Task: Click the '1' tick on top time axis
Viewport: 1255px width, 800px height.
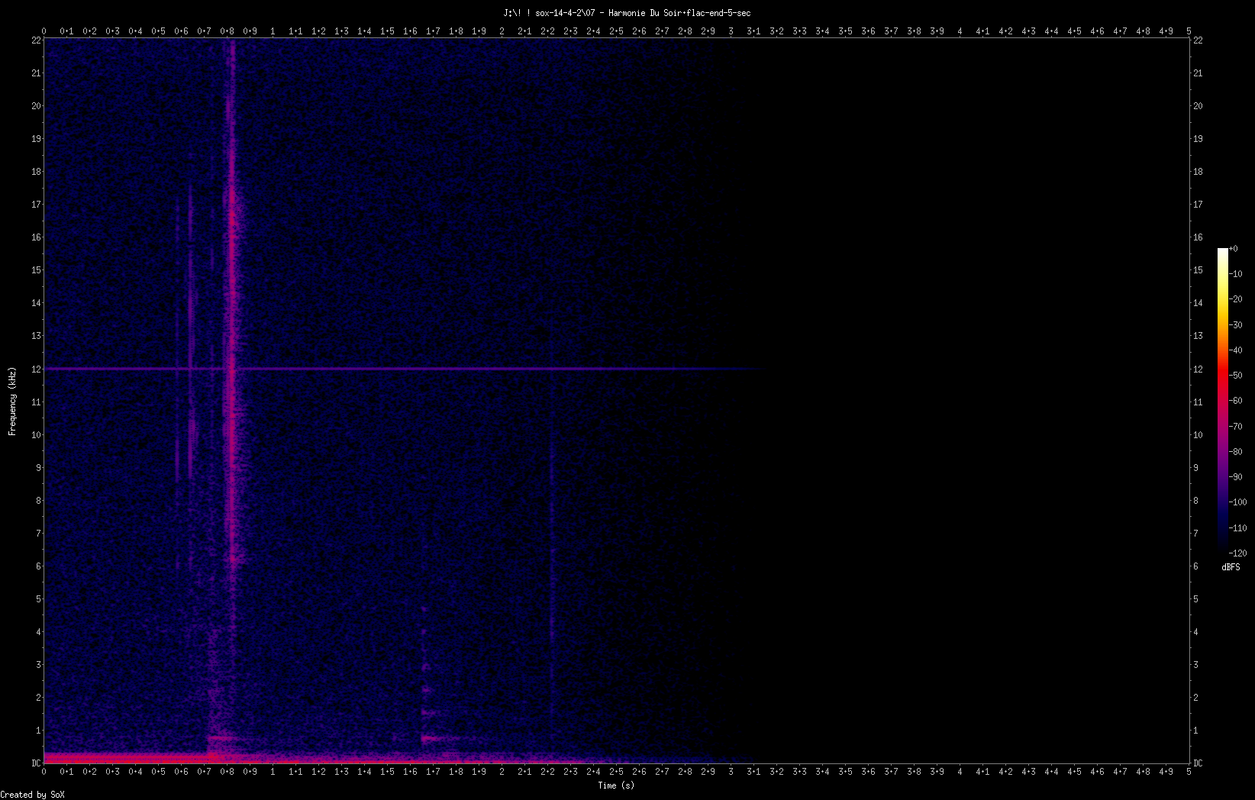Action: (x=273, y=31)
